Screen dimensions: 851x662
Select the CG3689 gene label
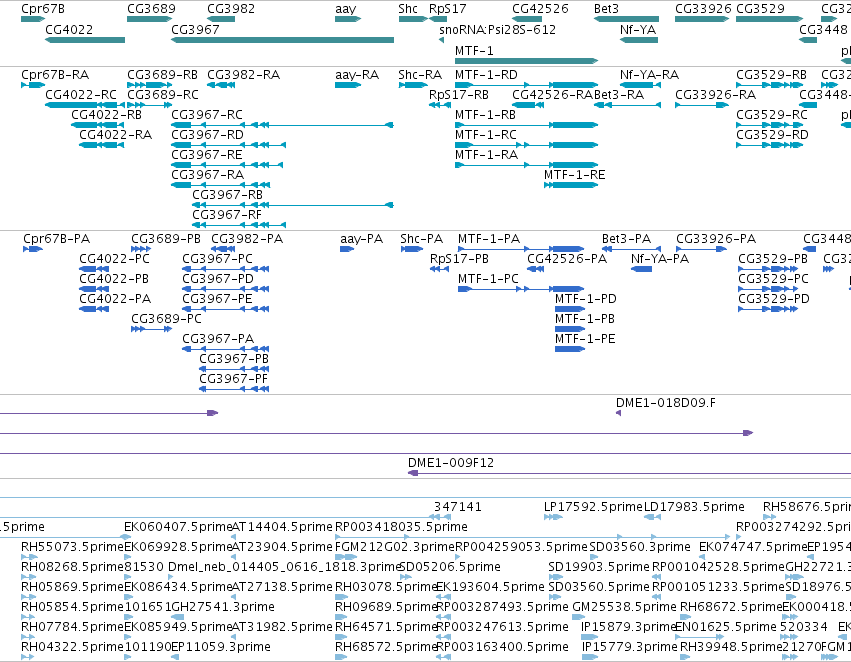click(151, 9)
